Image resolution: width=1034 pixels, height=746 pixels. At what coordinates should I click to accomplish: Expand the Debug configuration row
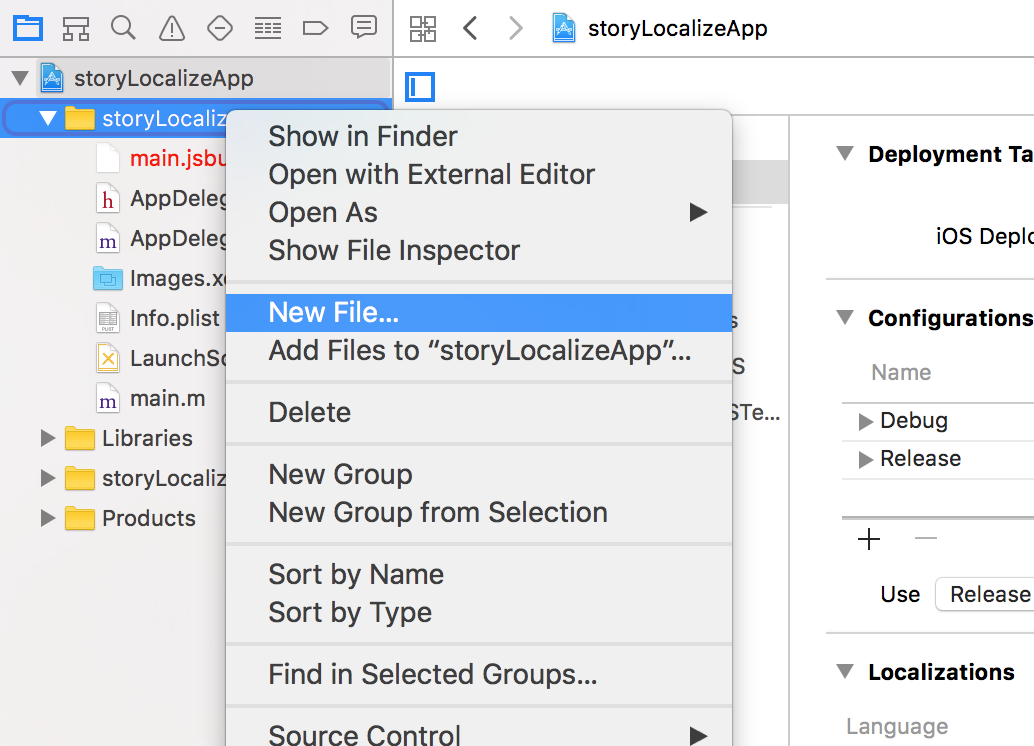coord(866,421)
